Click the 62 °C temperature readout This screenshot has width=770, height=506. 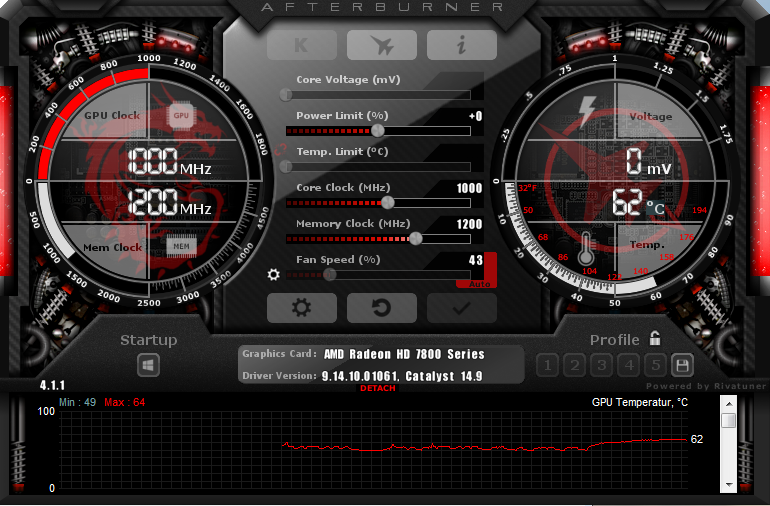click(638, 202)
